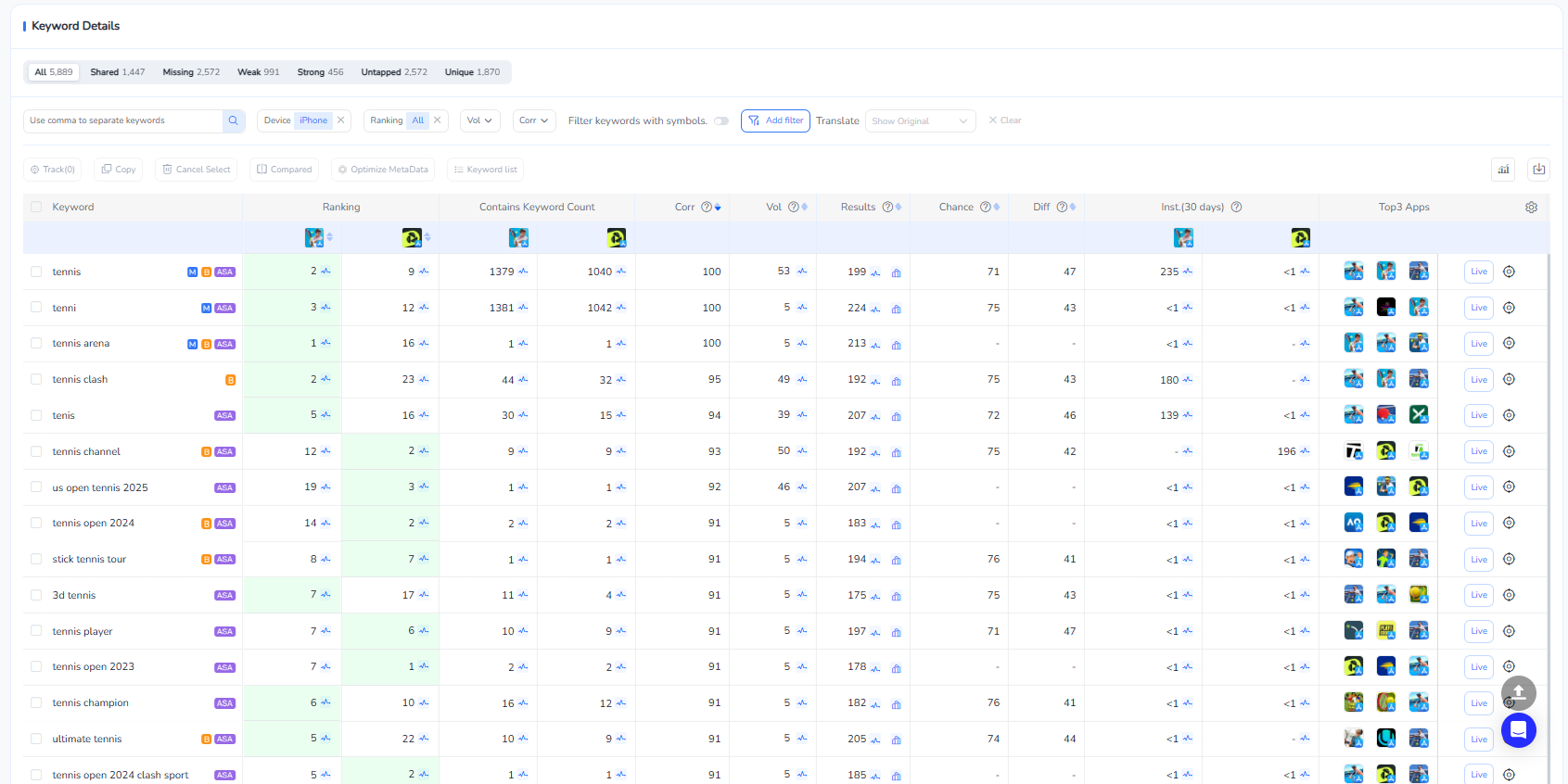Open the chart view icon above the table
Screen dimensions: 1568x784
pyautogui.click(x=1503, y=170)
